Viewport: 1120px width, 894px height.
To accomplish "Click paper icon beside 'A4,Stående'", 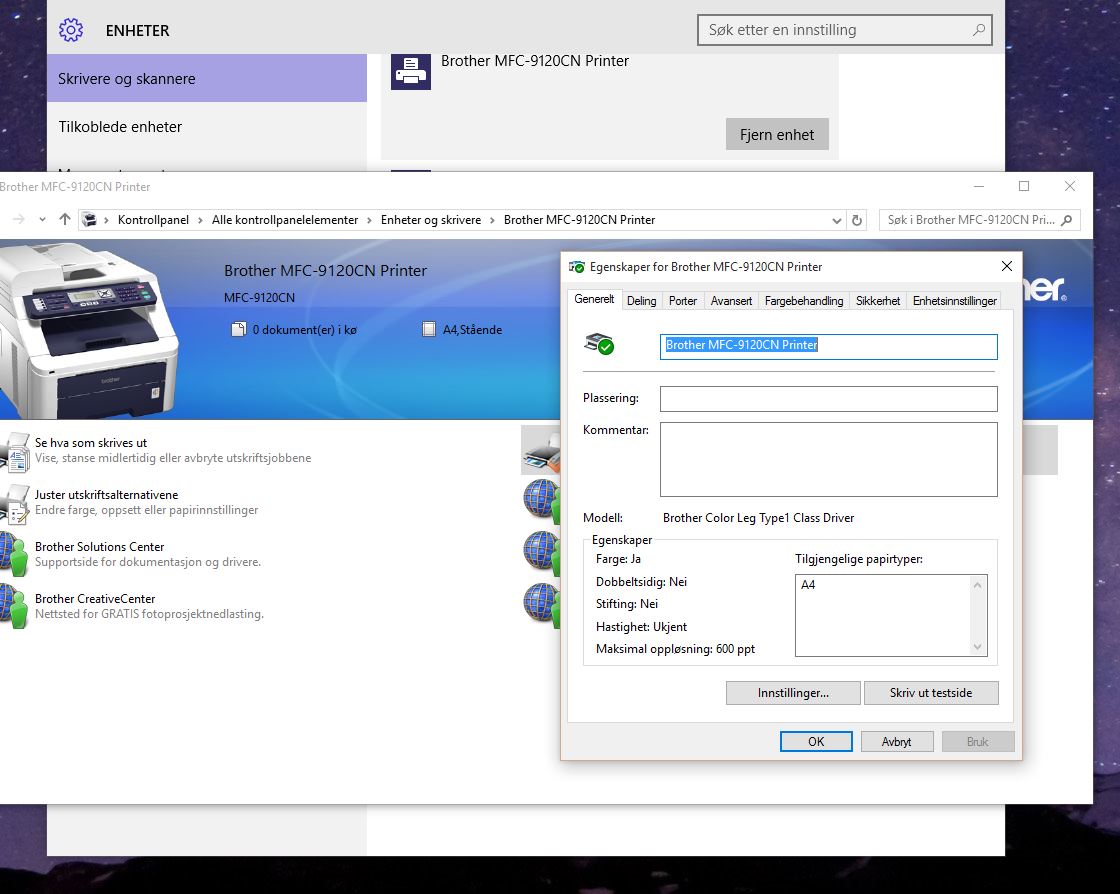I will pos(429,329).
